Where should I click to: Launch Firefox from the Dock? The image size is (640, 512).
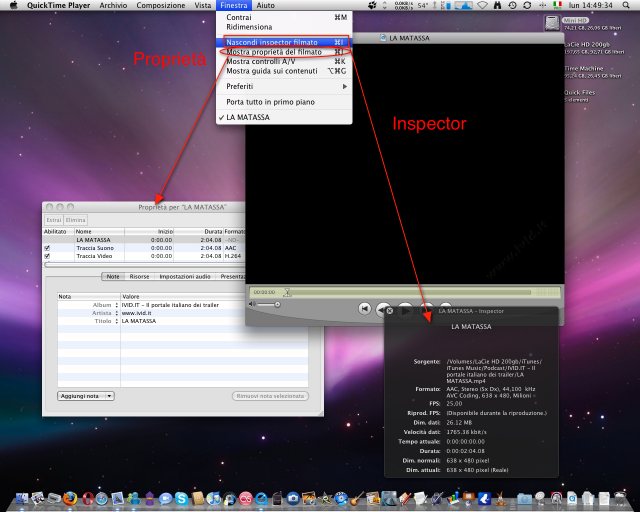click(x=70, y=498)
